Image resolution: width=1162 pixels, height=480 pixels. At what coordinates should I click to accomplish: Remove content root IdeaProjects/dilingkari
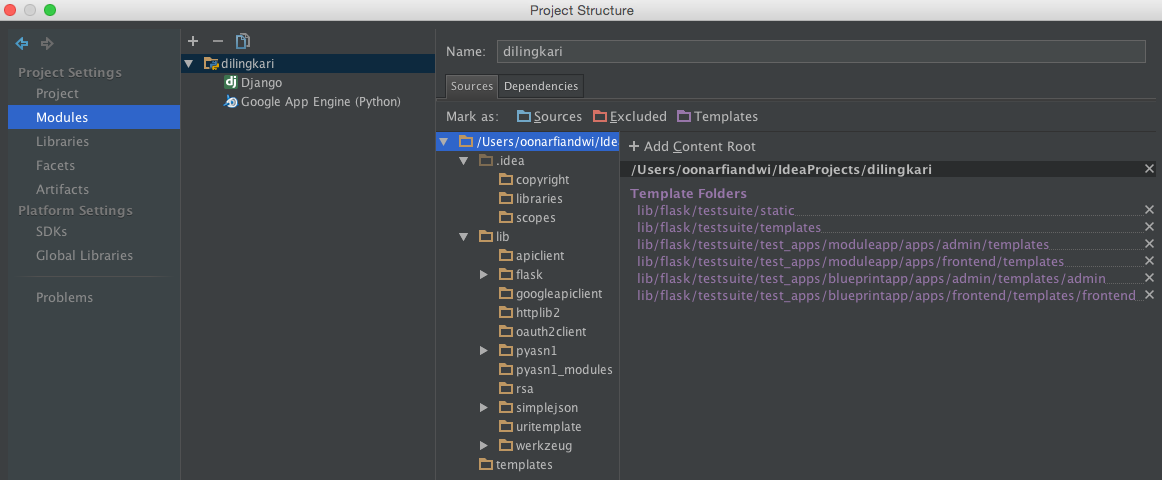point(1149,169)
